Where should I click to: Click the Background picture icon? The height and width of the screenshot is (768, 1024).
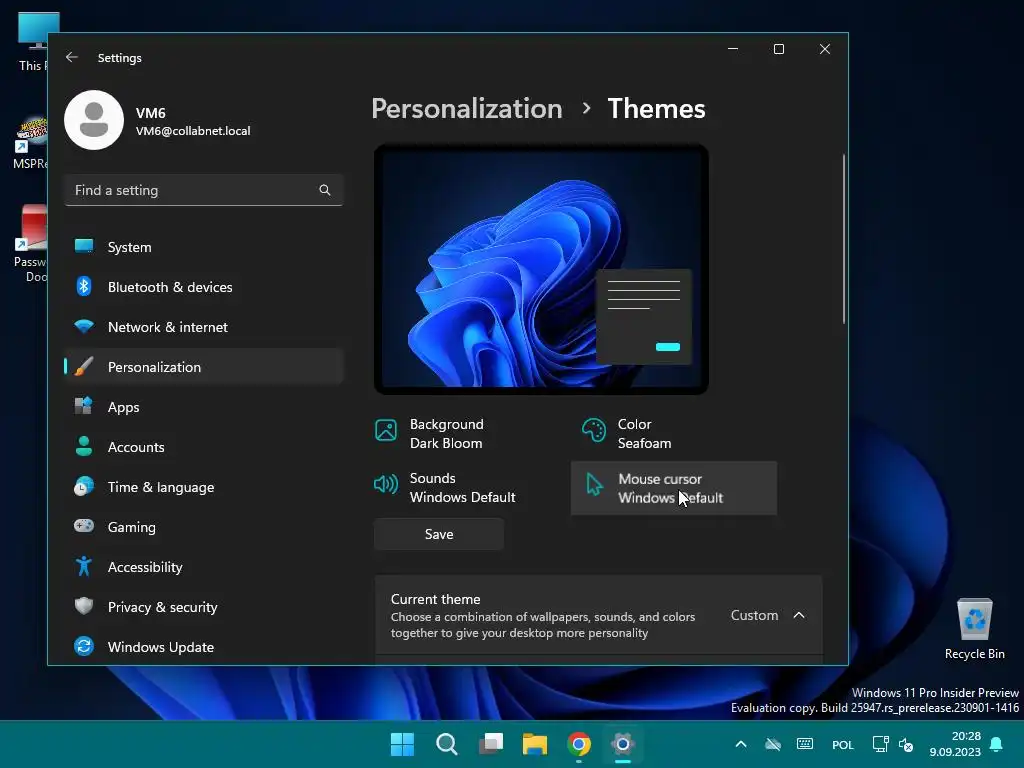[x=386, y=430]
